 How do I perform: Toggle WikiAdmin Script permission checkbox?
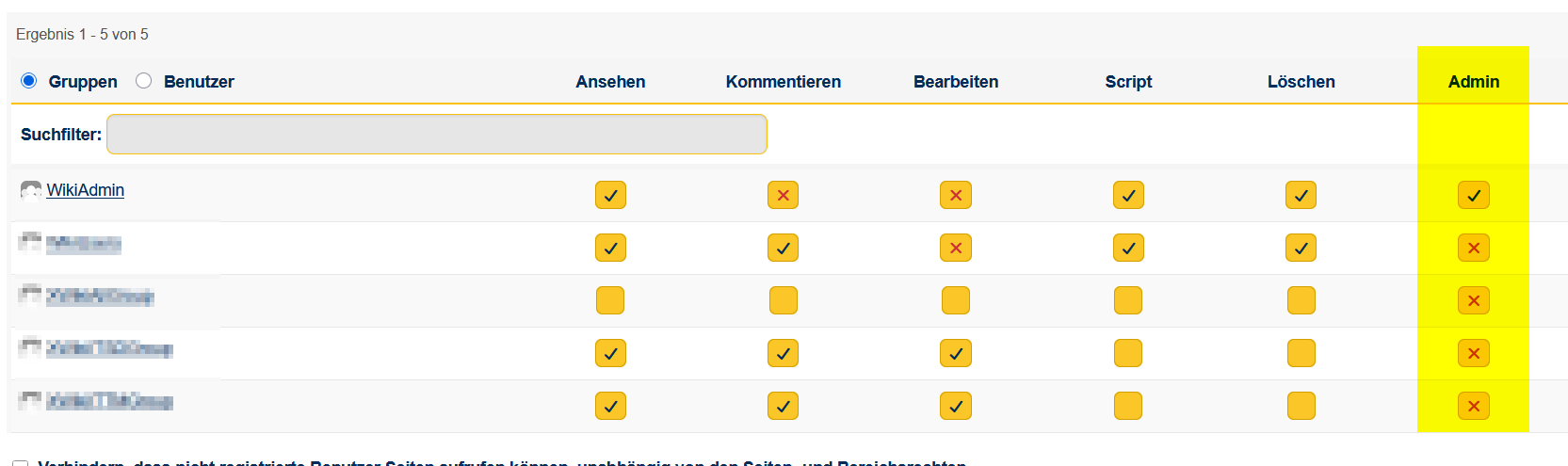point(1128,195)
